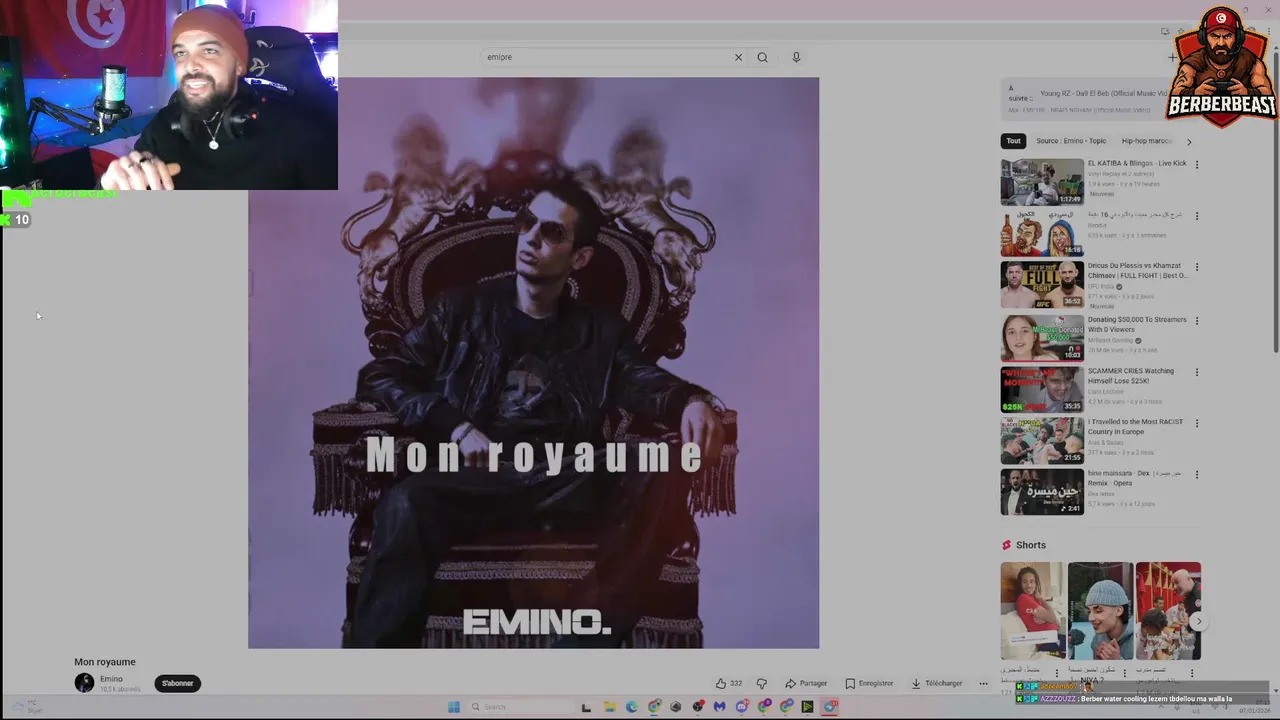Open the purple 'M' app icon on the taskbar
1280x720 pixels.
[720, 707]
